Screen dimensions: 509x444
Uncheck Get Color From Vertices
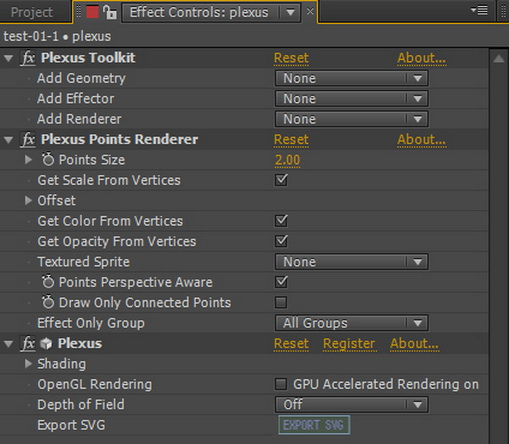[281, 221]
